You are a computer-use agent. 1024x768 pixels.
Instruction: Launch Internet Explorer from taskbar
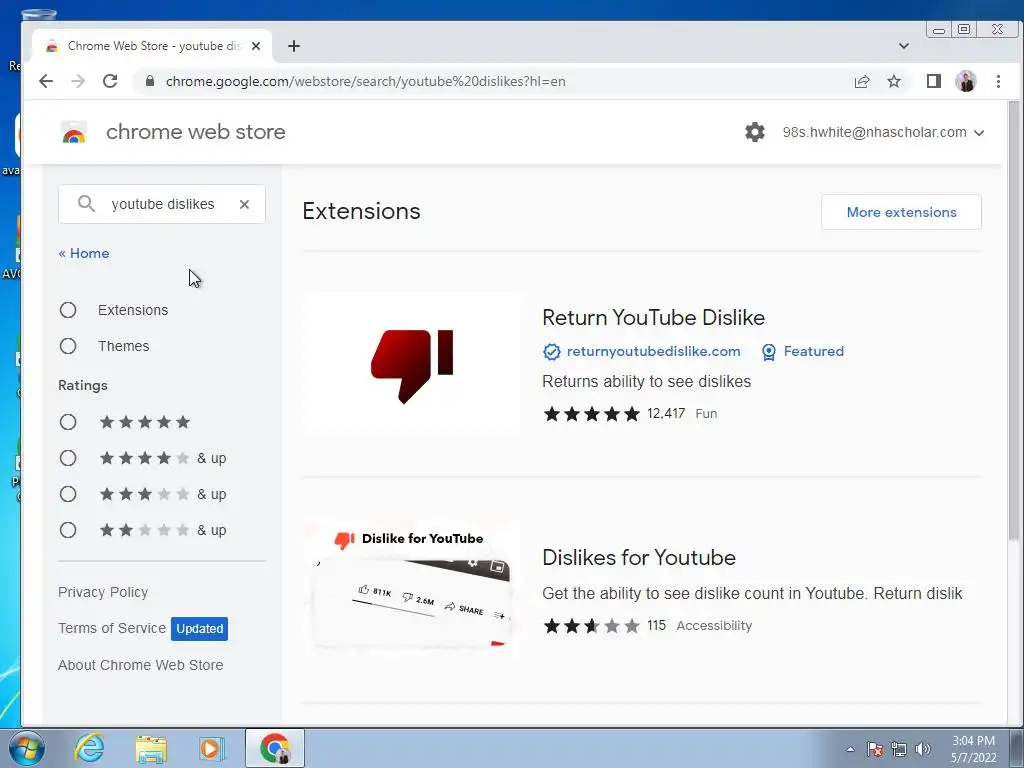(x=89, y=748)
